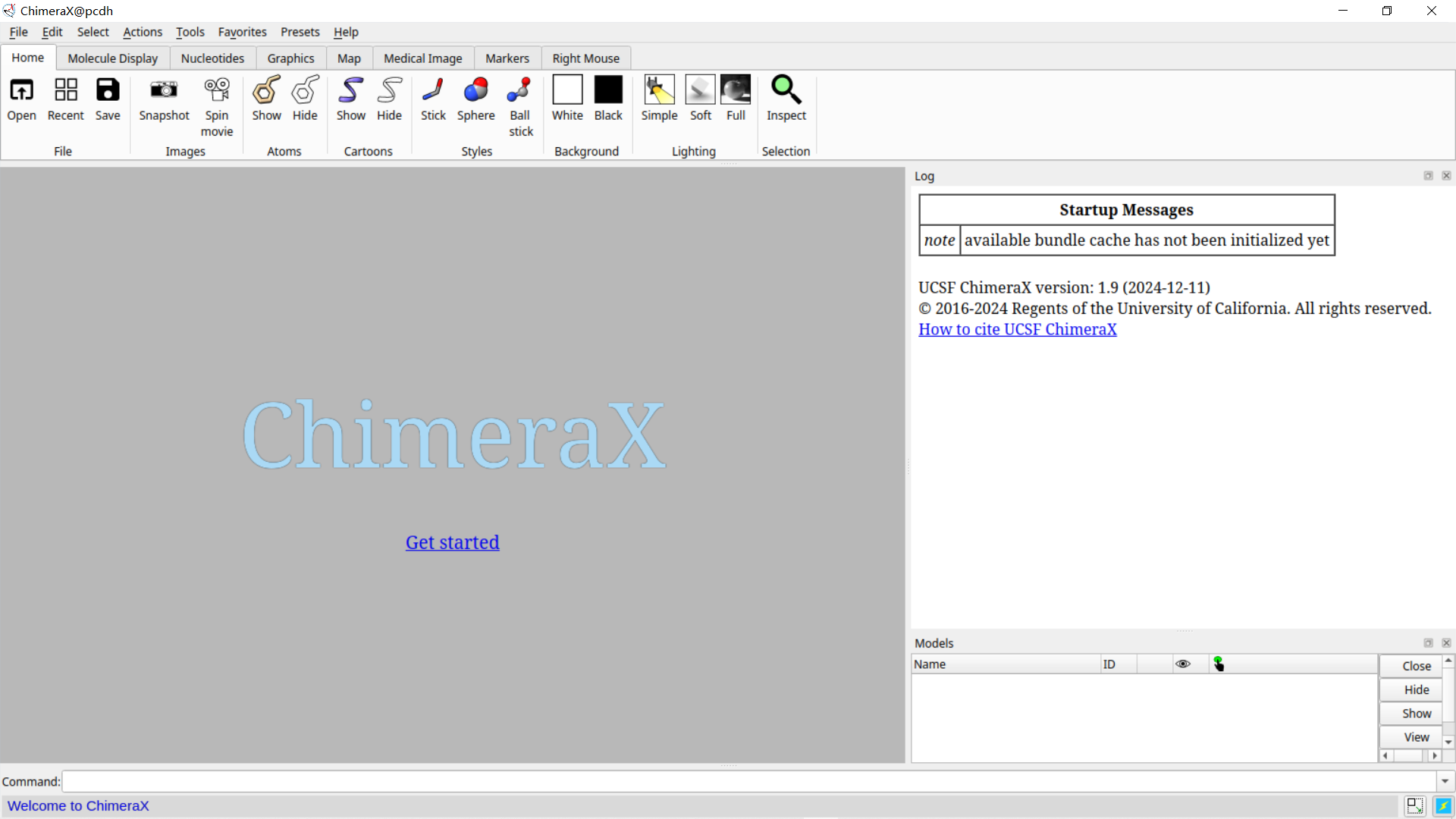Toggle the bottom-right lightning status icon
Image resolution: width=1456 pixels, height=819 pixels.
1443,805
